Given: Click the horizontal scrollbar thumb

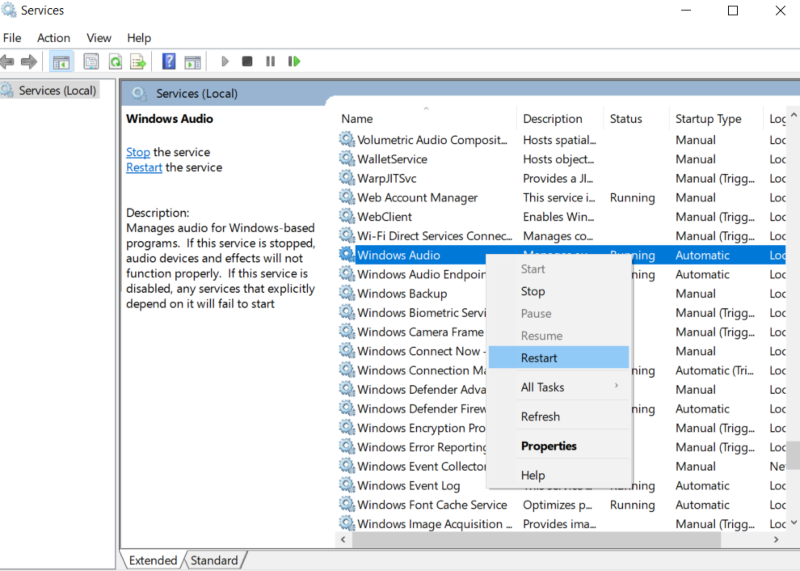Looking at the screenshot, I should point(536,539).
